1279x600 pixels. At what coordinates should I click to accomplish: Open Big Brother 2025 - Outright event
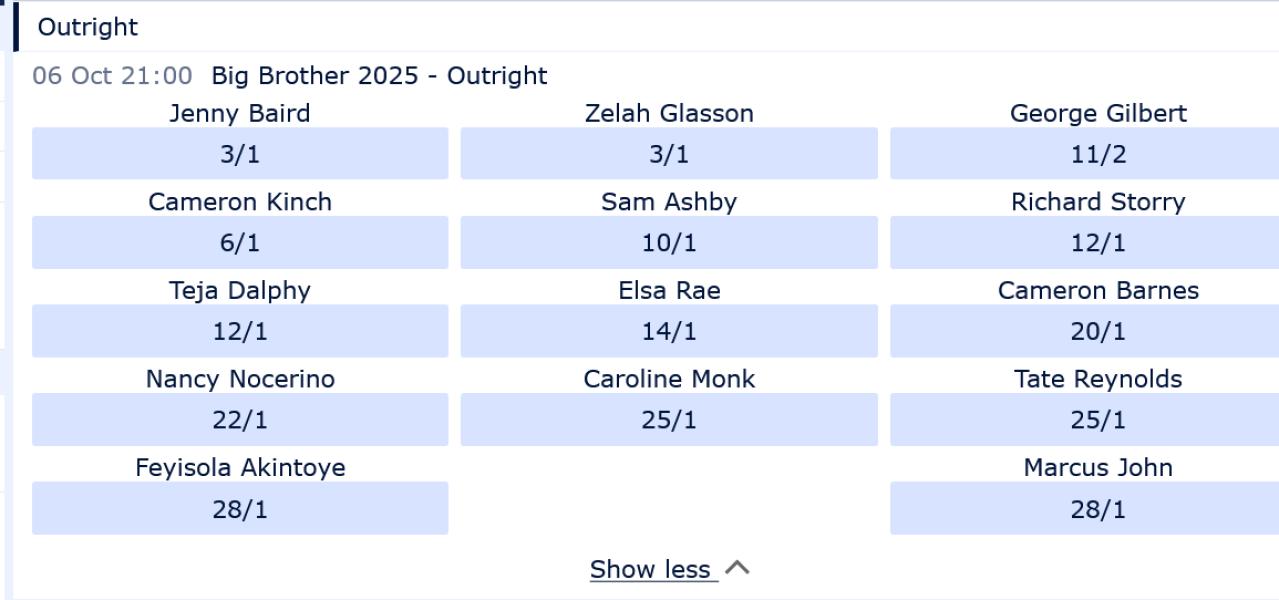click(x=379, y=76)
